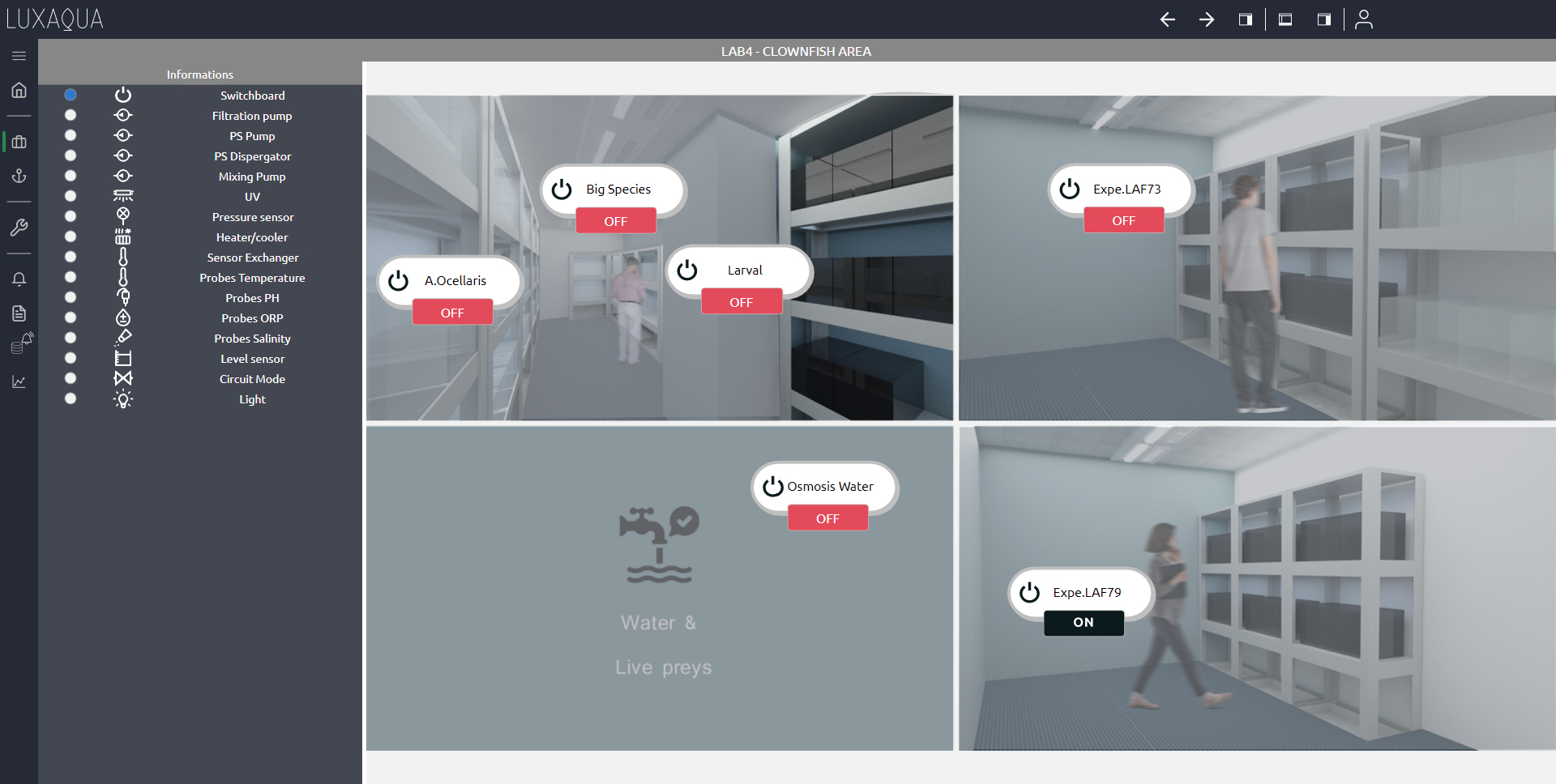Select the Probes Salinity radio button
This screenshot has height=784, width=1556.
[x=71, y=338]
